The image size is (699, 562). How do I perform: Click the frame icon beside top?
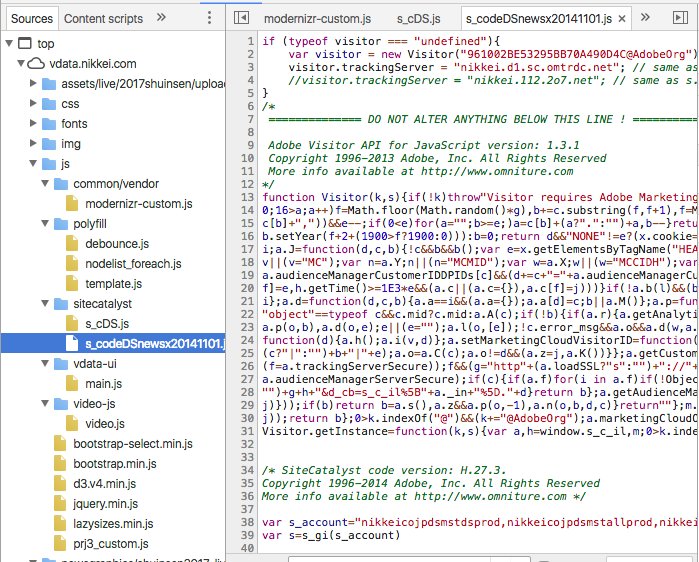tap(25, 43)
